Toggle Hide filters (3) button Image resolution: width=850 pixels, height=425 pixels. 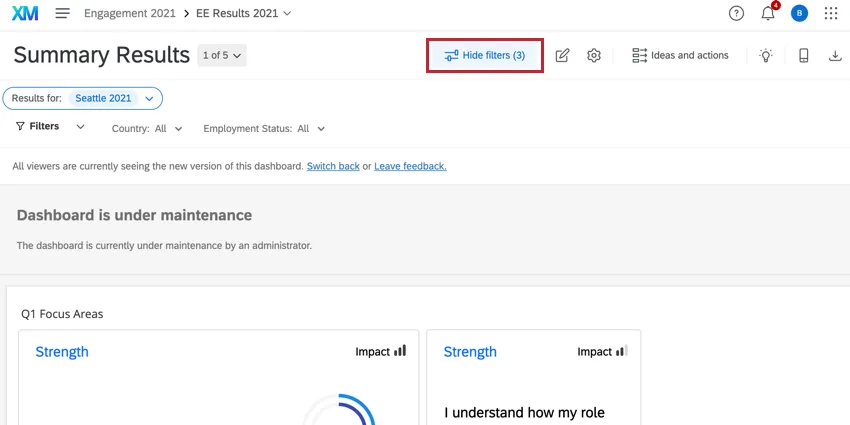pos(485,56)
